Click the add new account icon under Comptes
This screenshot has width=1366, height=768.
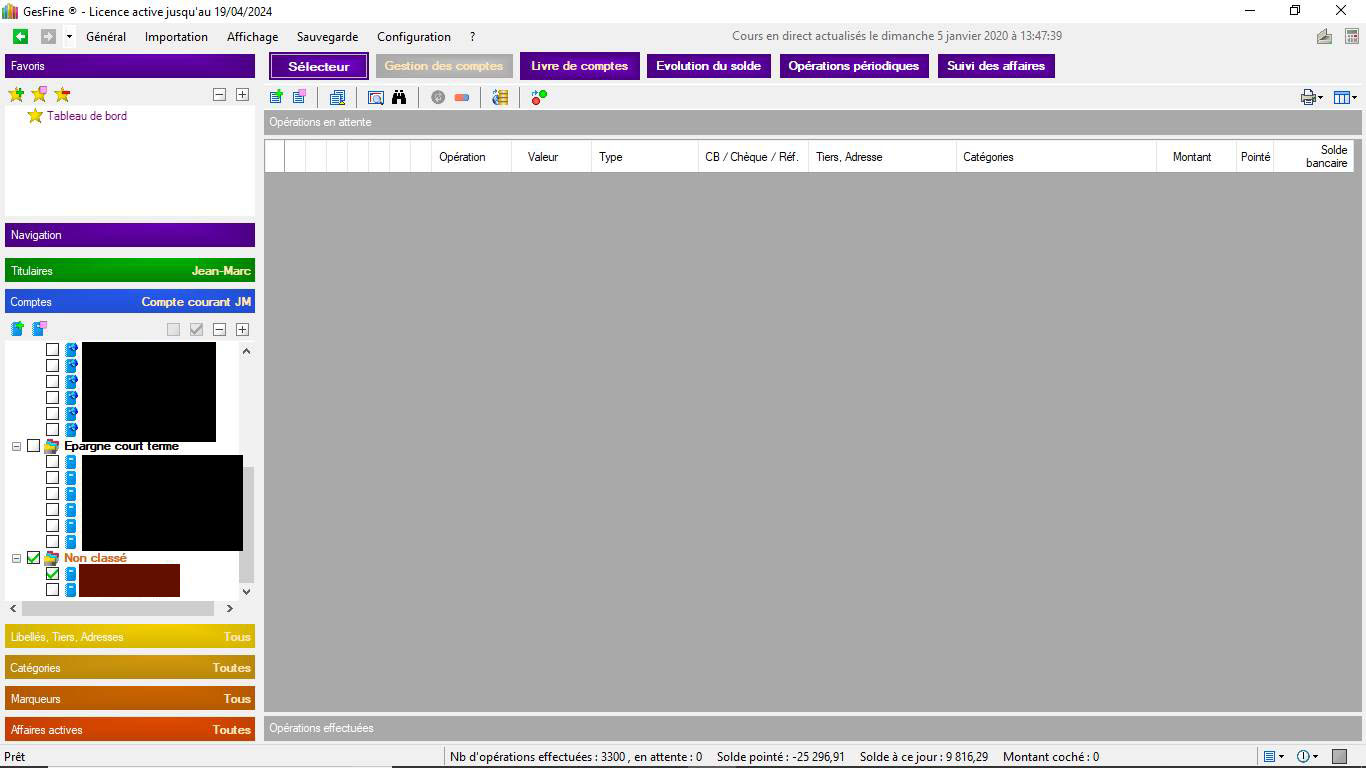click(x=17, y=329)
